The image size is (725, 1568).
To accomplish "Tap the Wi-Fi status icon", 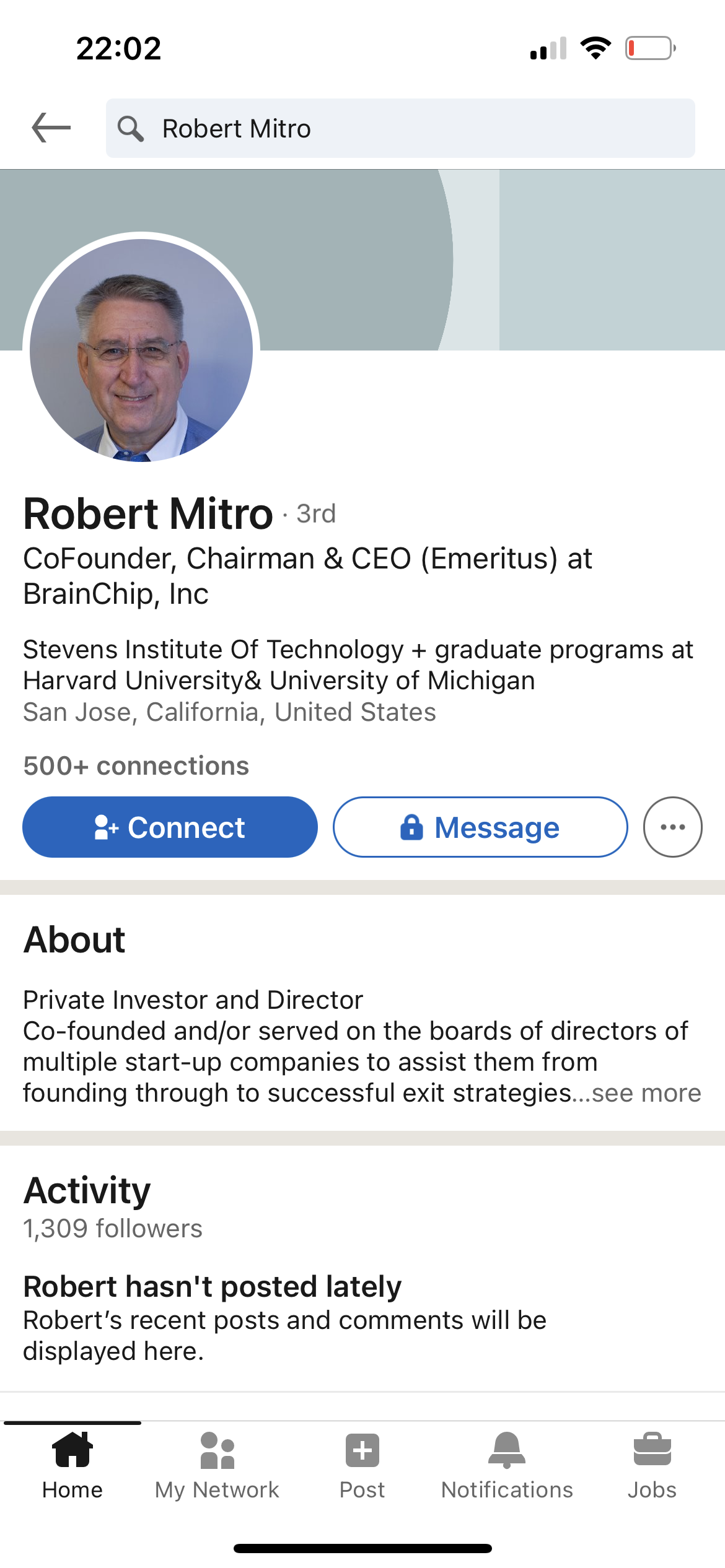I will tap(595, 48).
